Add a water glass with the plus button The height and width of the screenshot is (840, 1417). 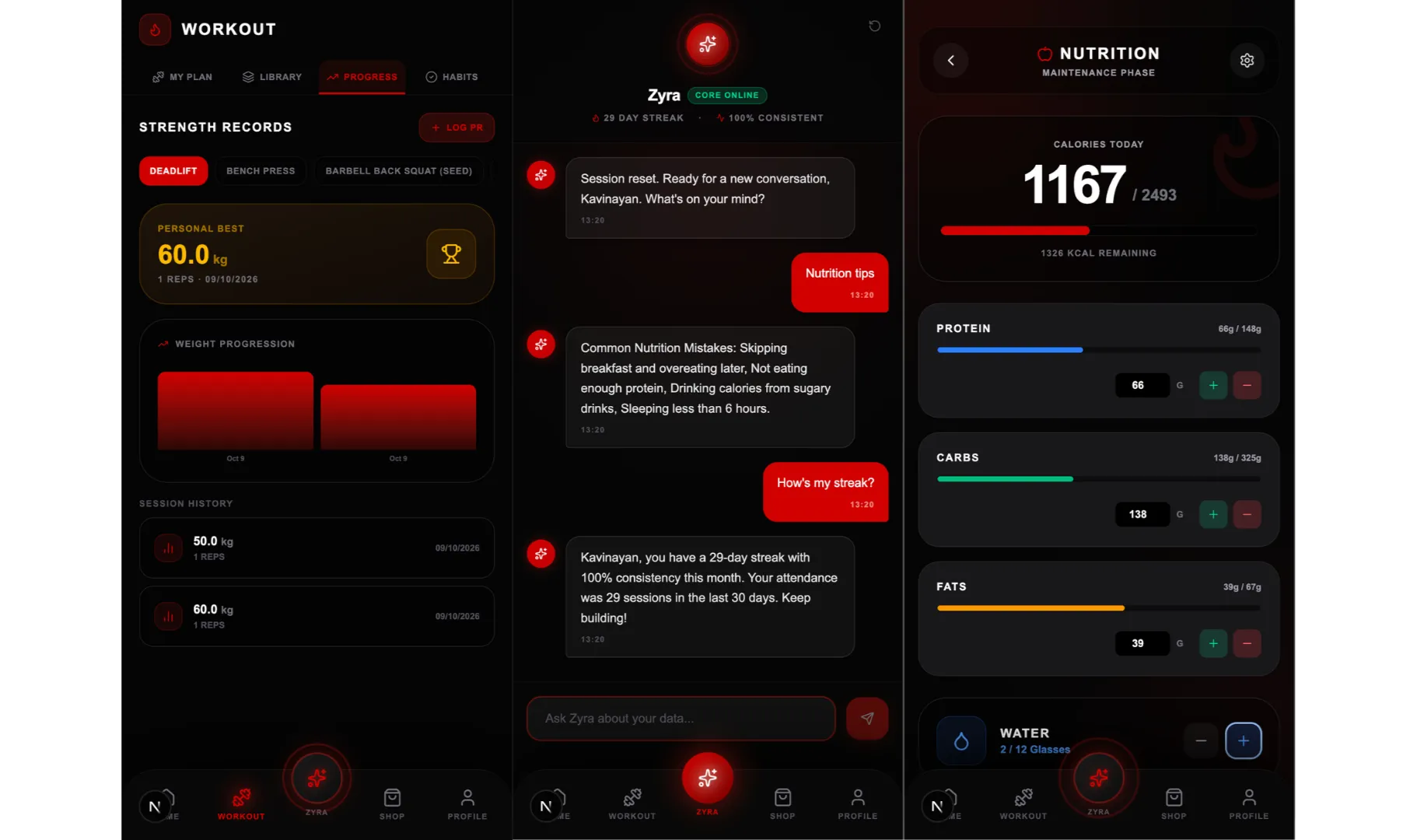point(1243,740)
